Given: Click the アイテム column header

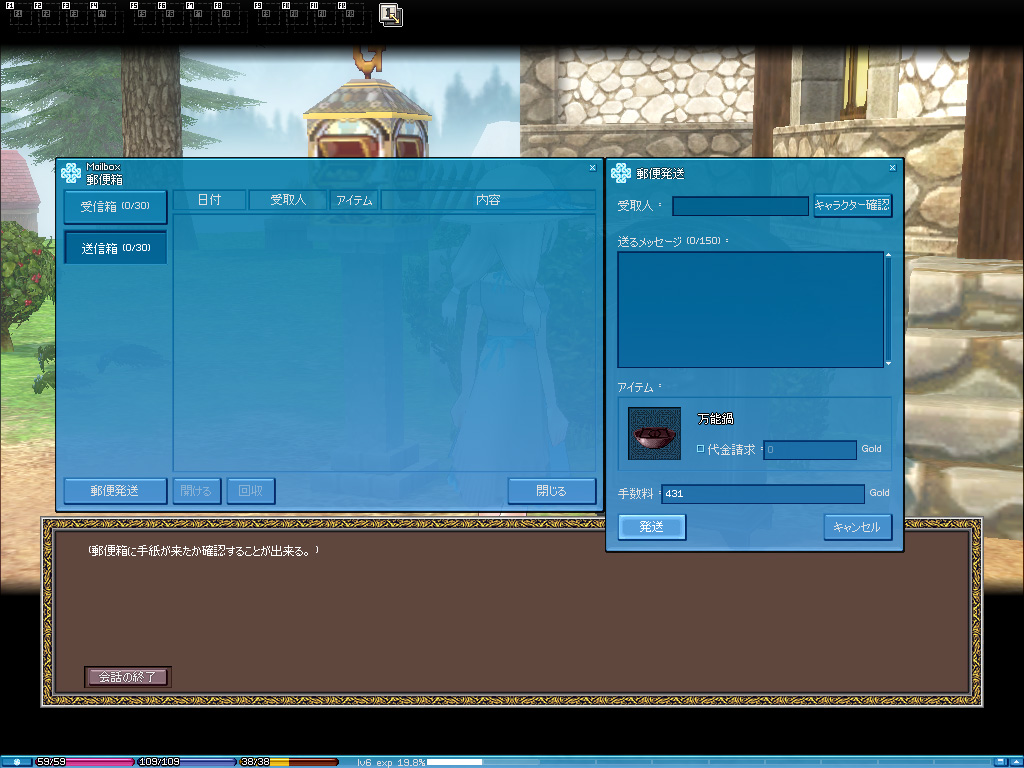Looking at the screenshot, I should coord(354,200).
